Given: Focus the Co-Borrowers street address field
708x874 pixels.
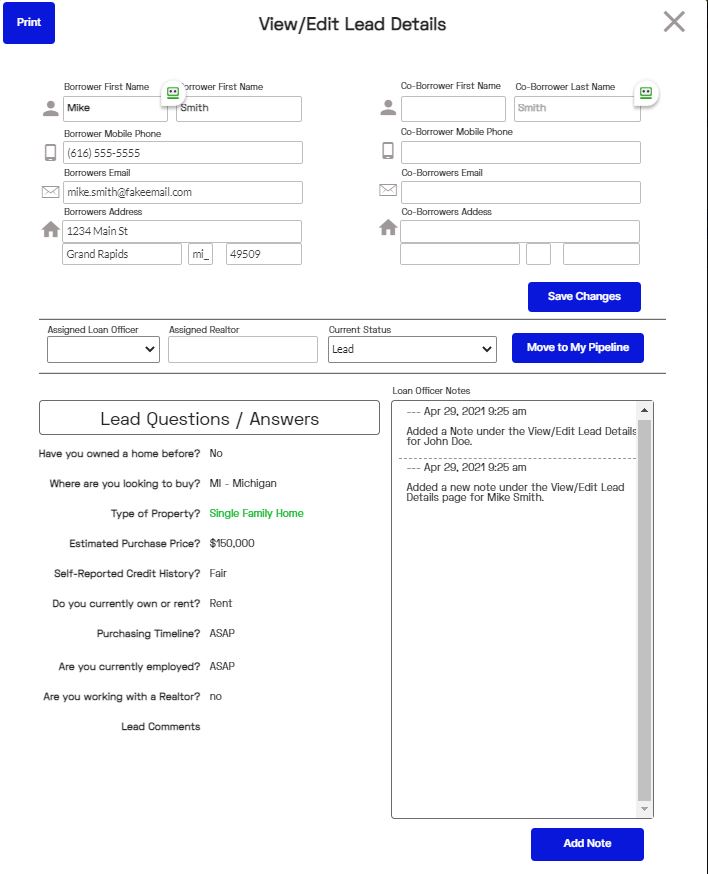Looking at the screenshot, I should point(520,231).
